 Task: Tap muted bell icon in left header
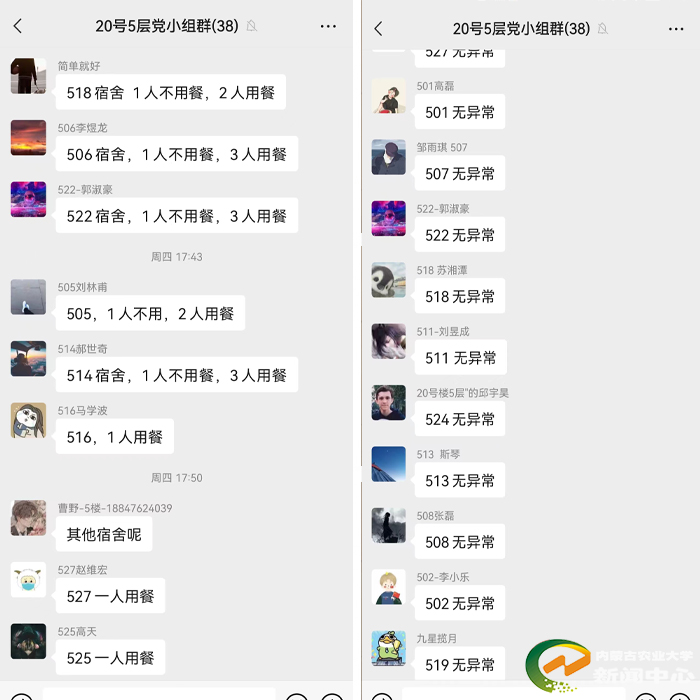[x=252, y=26]
